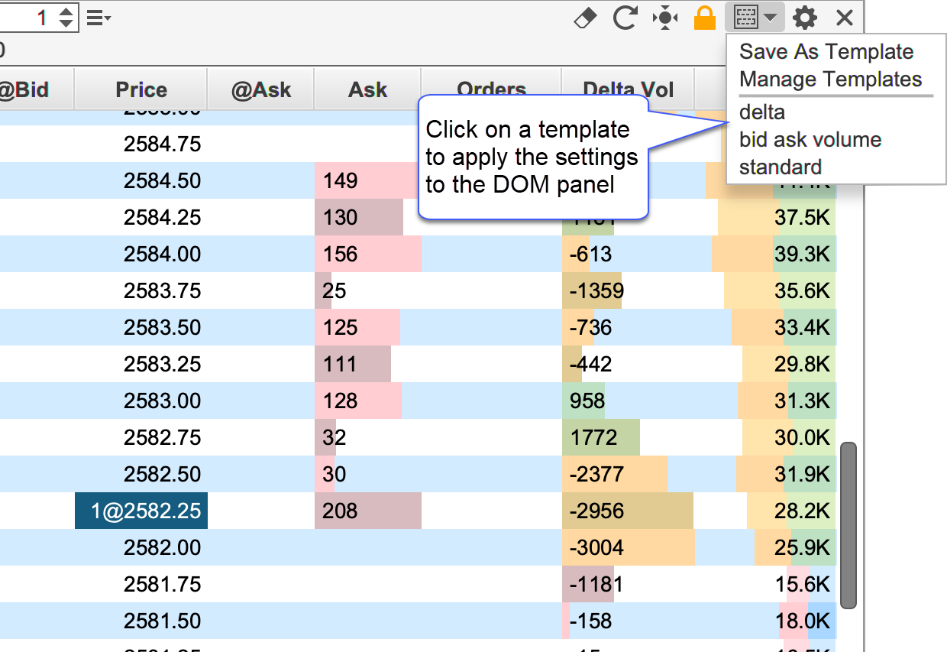
Task: Click the vertical scrollbar thumb
Action: [x=848, y=525]
